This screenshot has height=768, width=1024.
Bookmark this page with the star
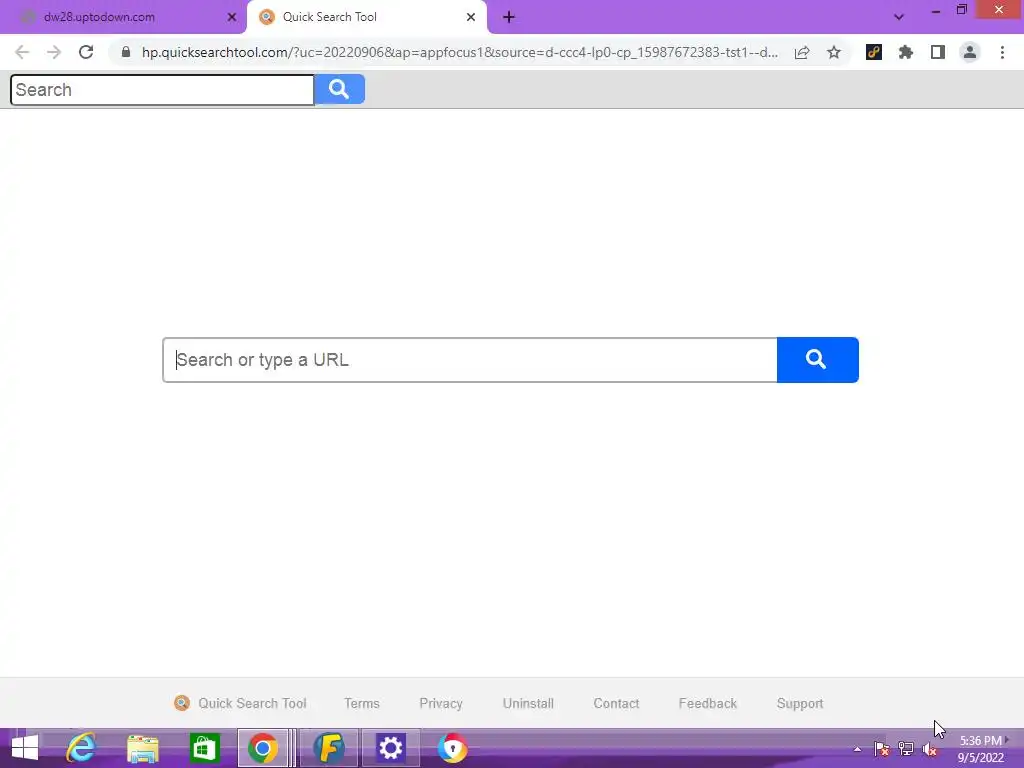point(834,52)
